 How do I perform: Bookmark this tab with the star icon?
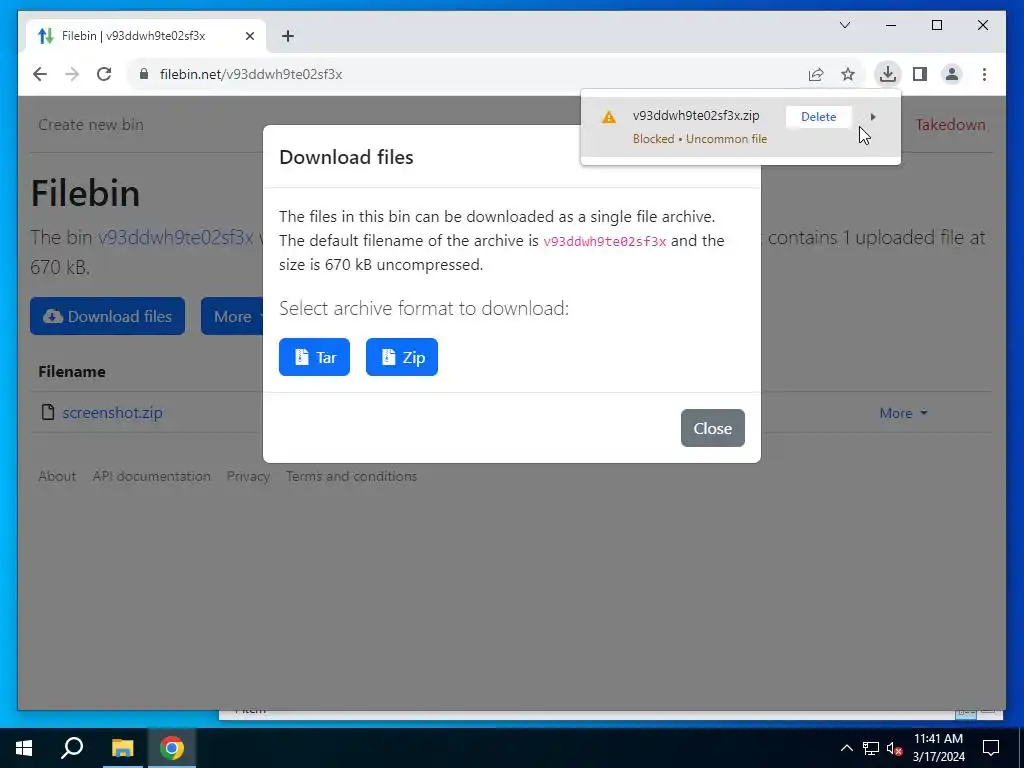pos(848,74)
